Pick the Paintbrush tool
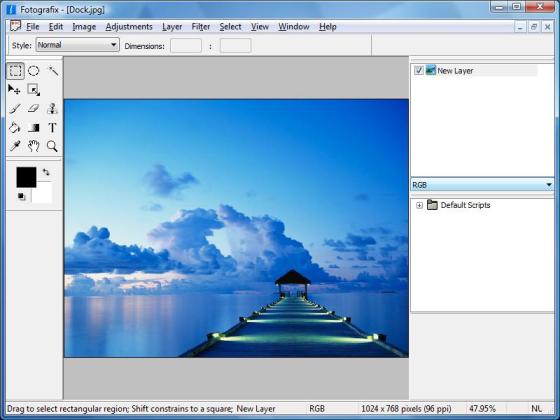The width and height of the screenshot is (560, 420). pos(15,109)
